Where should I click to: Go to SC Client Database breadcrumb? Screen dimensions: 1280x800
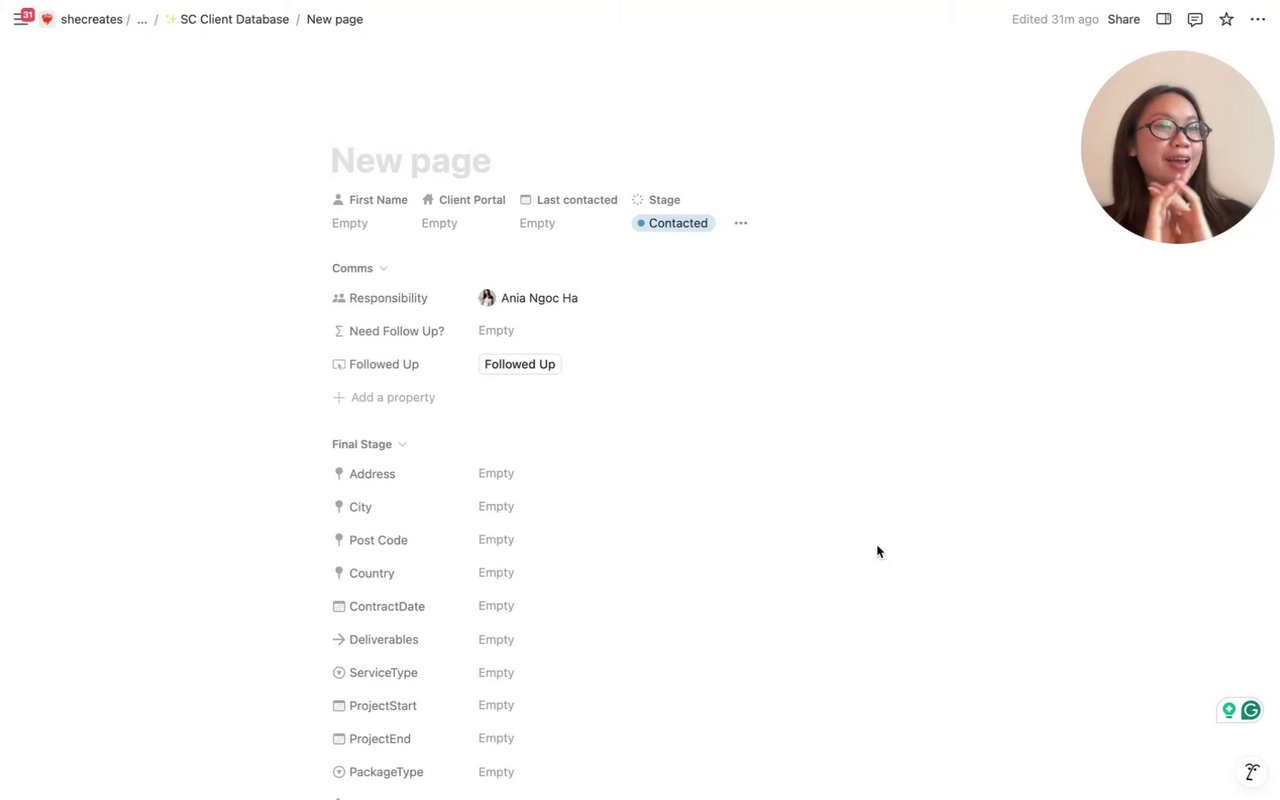coord(227,19)
